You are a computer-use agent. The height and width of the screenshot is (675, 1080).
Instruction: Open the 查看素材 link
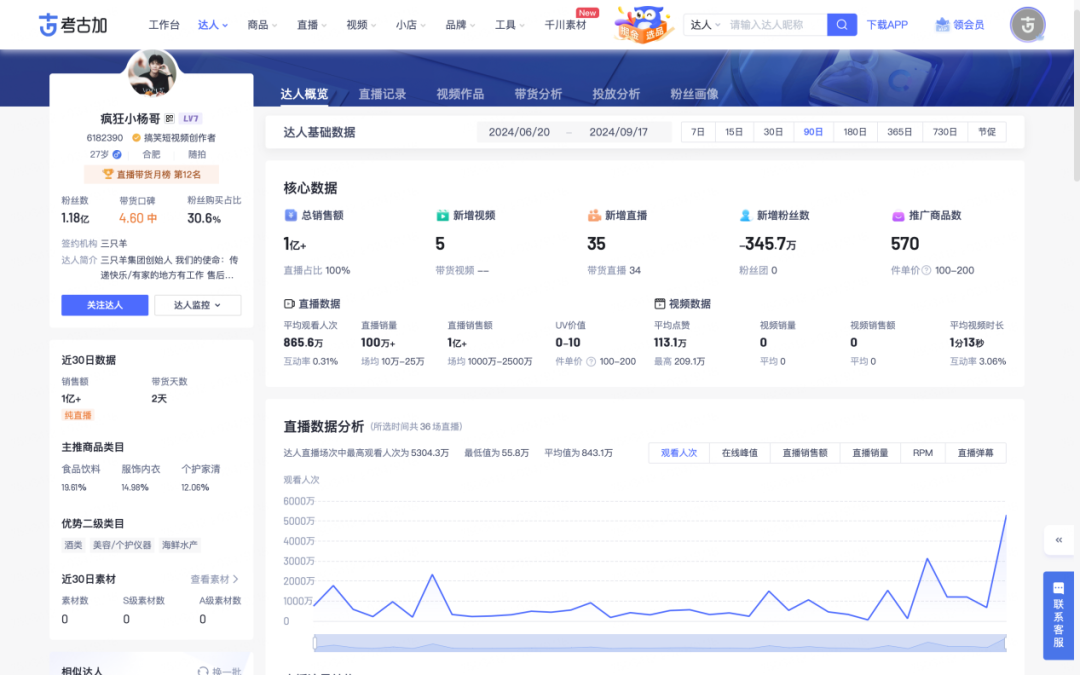[x=214, y=579]
